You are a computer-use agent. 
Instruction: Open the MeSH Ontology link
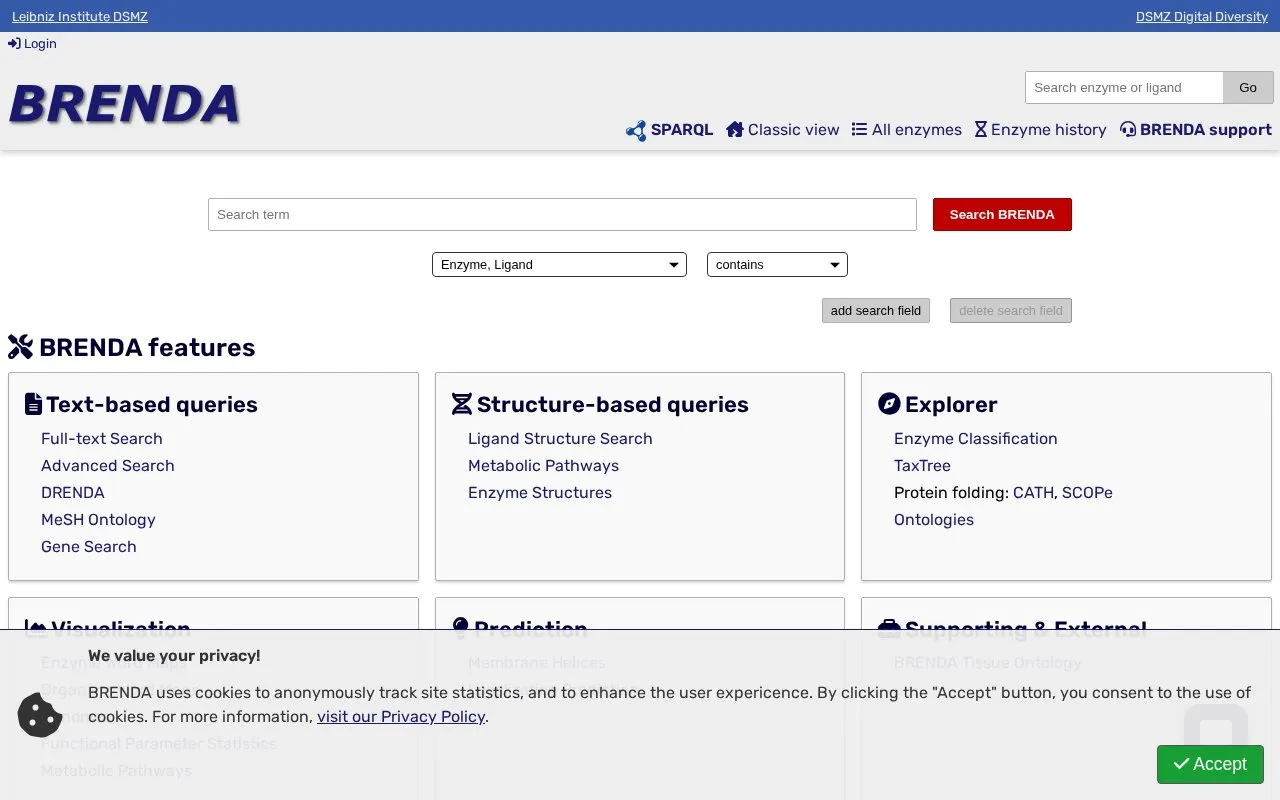pyautogui.click(x=98, y=519)
